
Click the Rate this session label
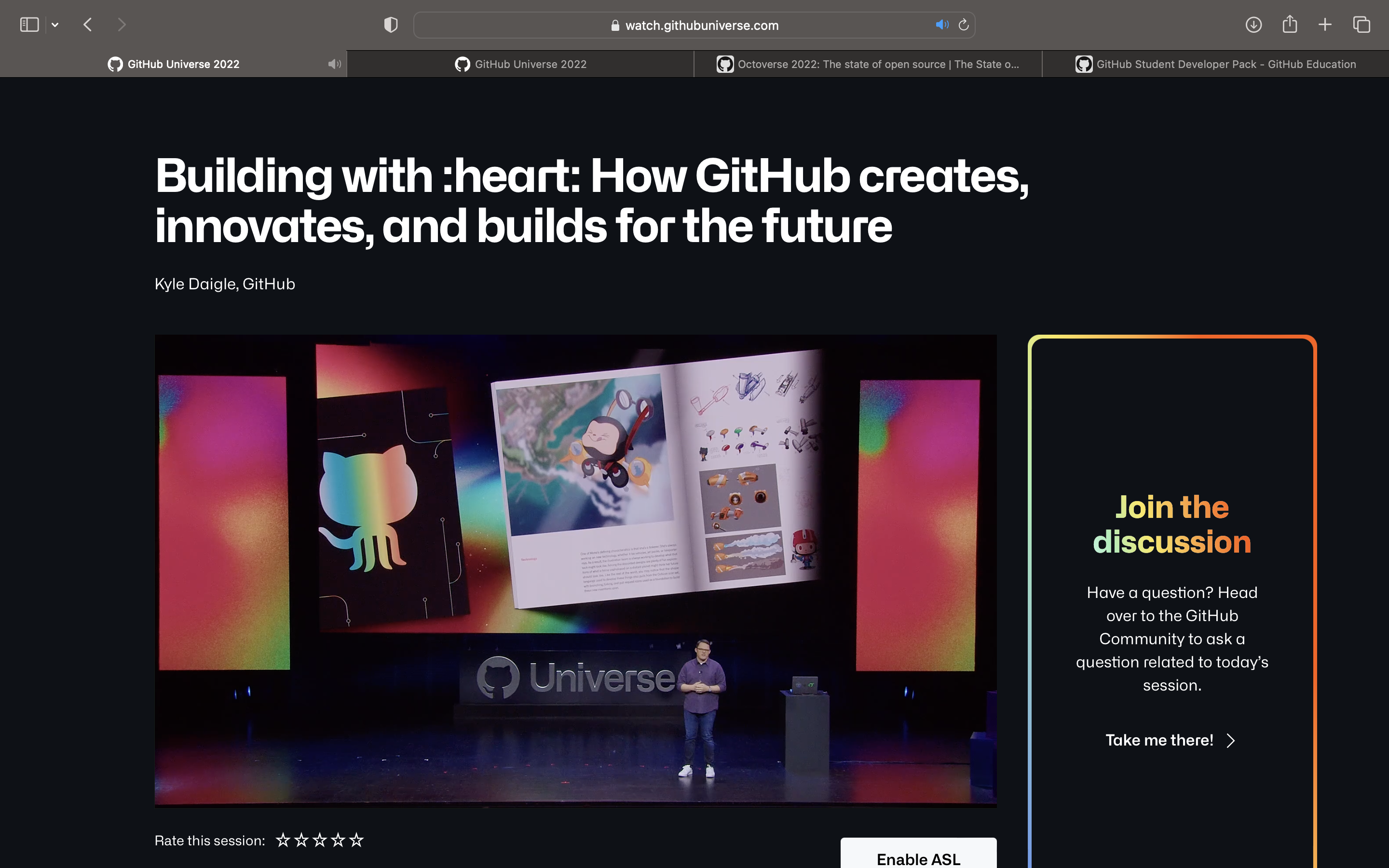tap(210, 841)
